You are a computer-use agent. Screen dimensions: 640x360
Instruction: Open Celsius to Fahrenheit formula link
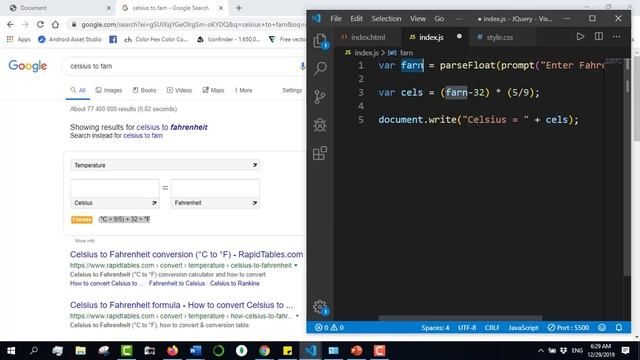coord(182,305)
